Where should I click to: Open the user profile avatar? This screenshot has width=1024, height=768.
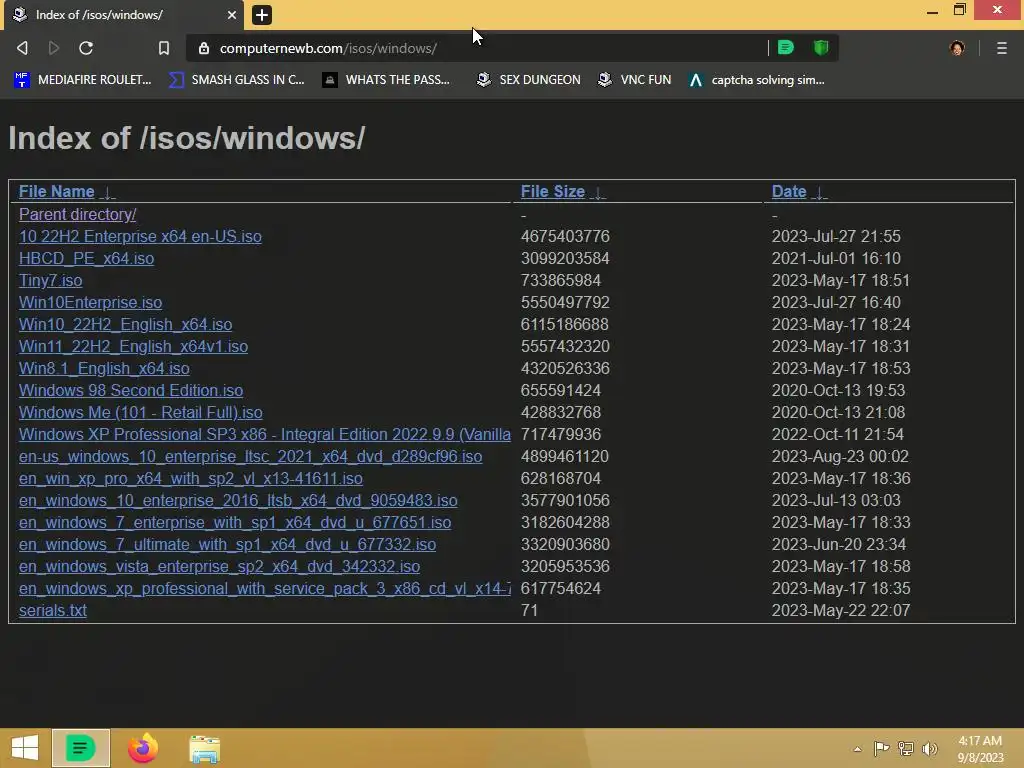pos(957,48)
